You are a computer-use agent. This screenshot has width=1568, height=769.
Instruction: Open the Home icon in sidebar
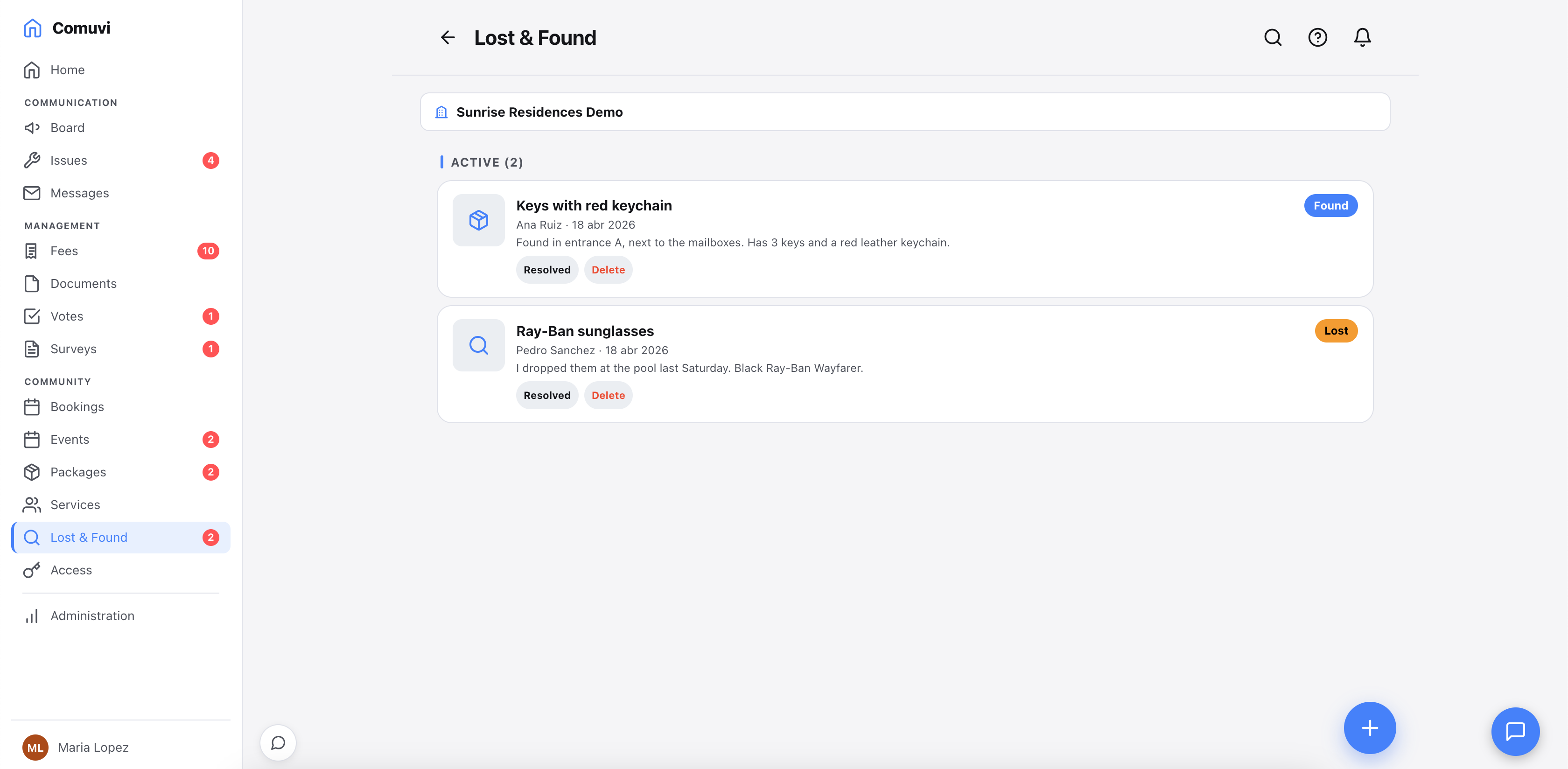[x=32, y=70]
